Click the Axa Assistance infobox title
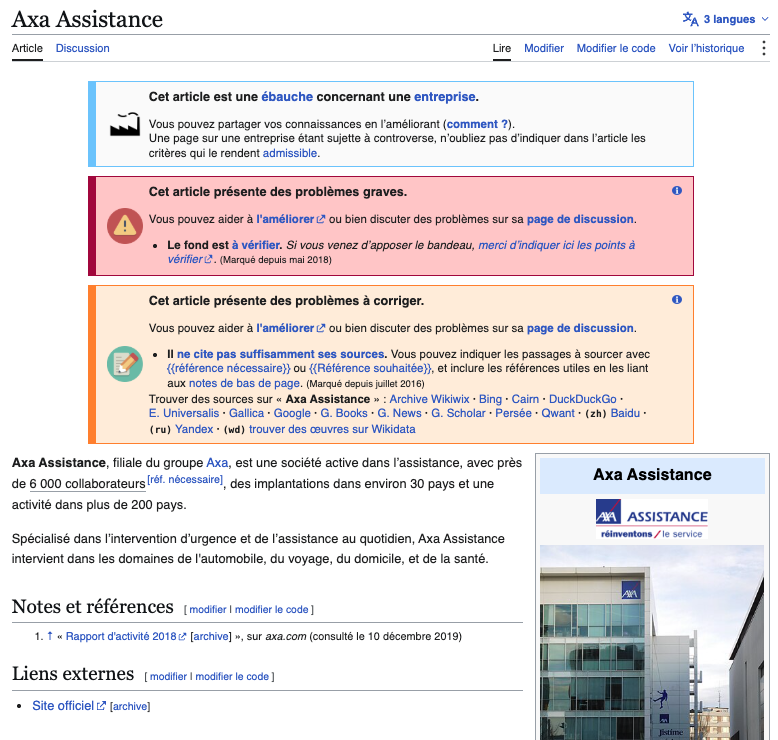 click(652, 474)
